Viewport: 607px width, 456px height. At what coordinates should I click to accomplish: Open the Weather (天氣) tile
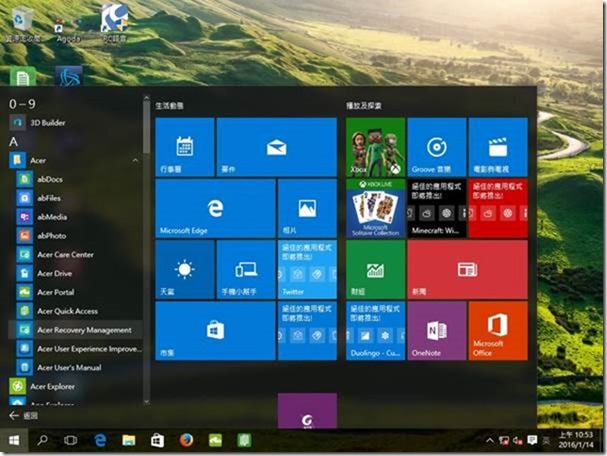(x=184, y=269)
